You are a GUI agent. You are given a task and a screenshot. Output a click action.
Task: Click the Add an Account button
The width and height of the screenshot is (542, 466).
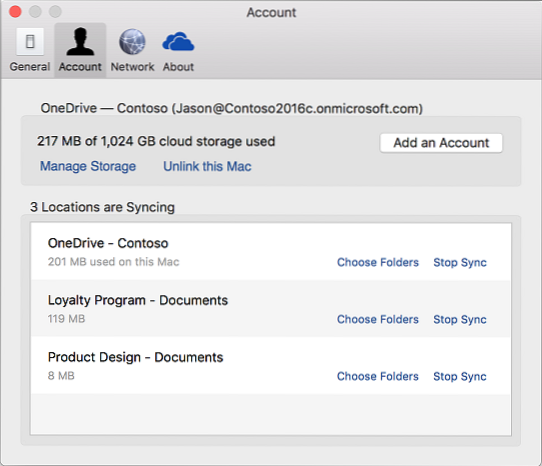coord(441,143)
